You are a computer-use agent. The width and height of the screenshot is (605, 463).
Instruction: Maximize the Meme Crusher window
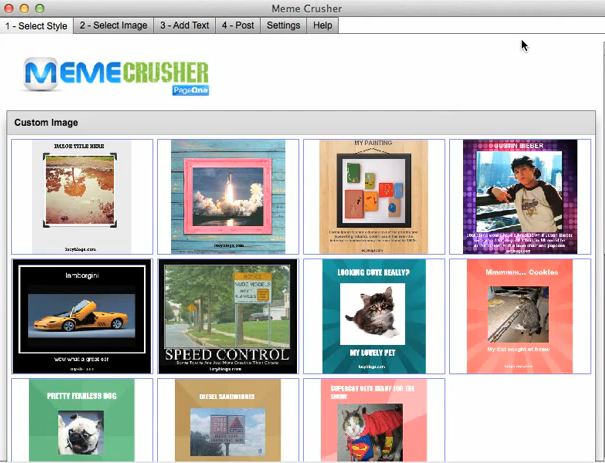(x=39, y=8)
